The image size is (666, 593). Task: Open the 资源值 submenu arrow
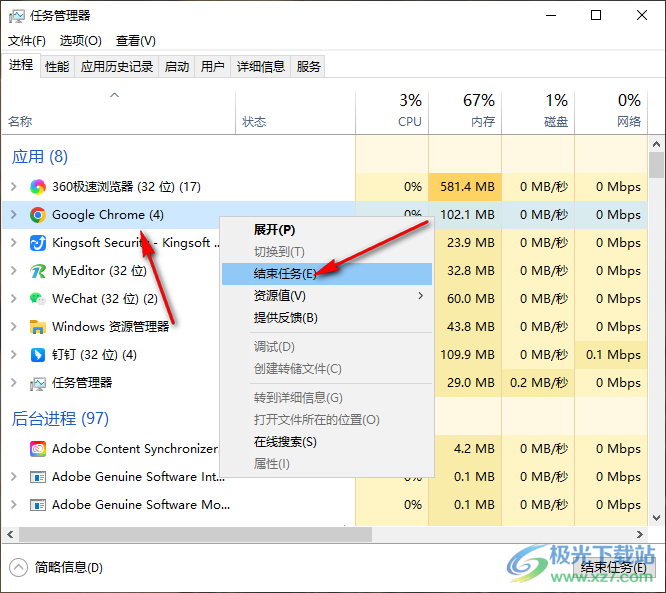[x=420, y=296]
